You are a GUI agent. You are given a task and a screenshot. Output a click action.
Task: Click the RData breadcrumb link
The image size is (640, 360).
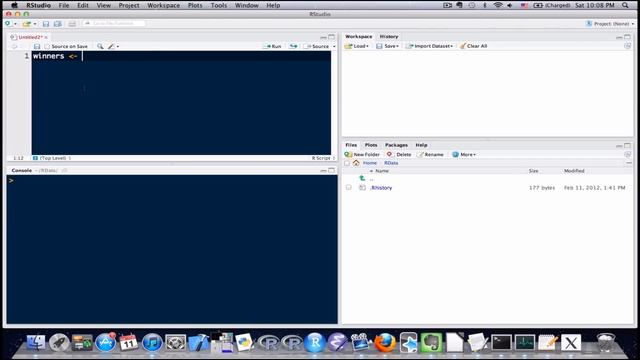coord(391,163)
